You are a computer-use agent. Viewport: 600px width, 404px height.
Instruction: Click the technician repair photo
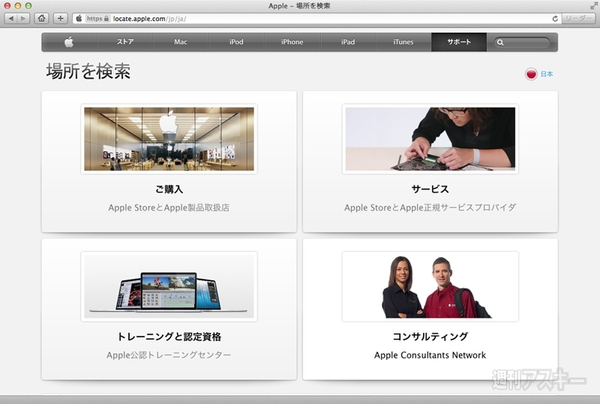pyautogui.click(x=430, y=139)
